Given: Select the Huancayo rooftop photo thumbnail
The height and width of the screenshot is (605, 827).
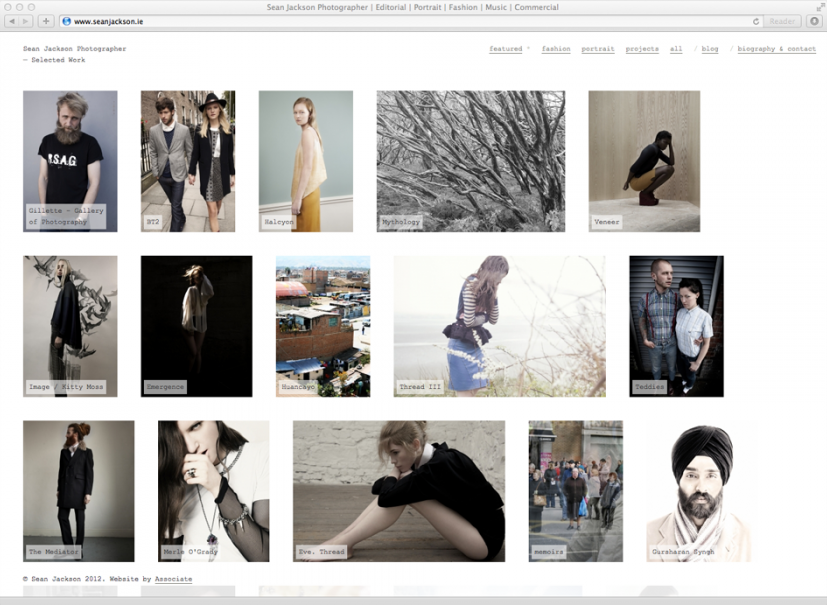Looking at the screenshot, I should click(x=323, y=326).
